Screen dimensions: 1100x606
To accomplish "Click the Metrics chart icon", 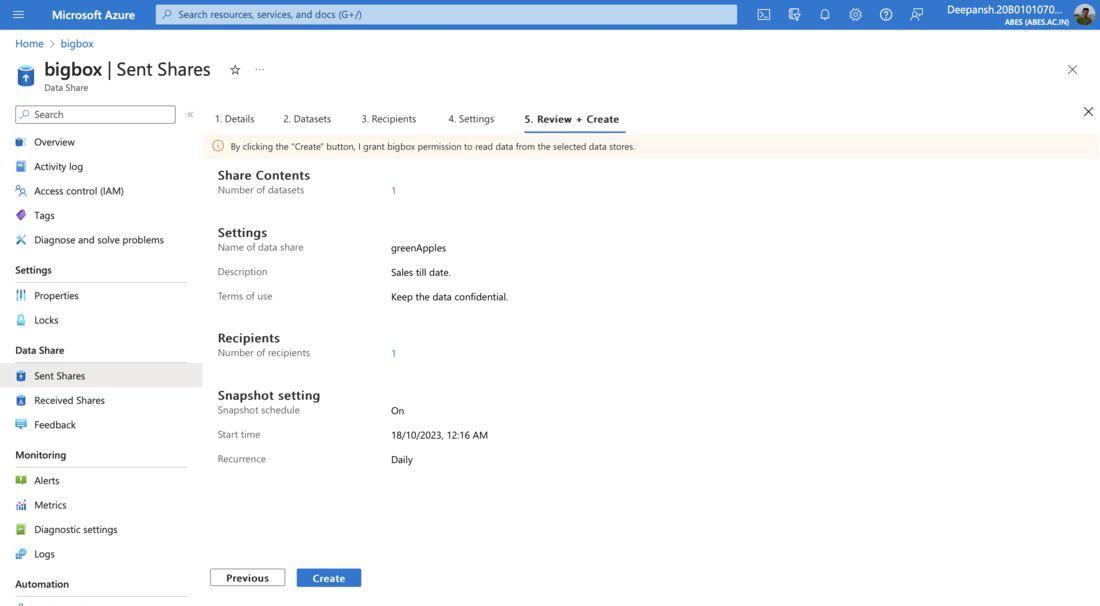I will tap(21, 505).
